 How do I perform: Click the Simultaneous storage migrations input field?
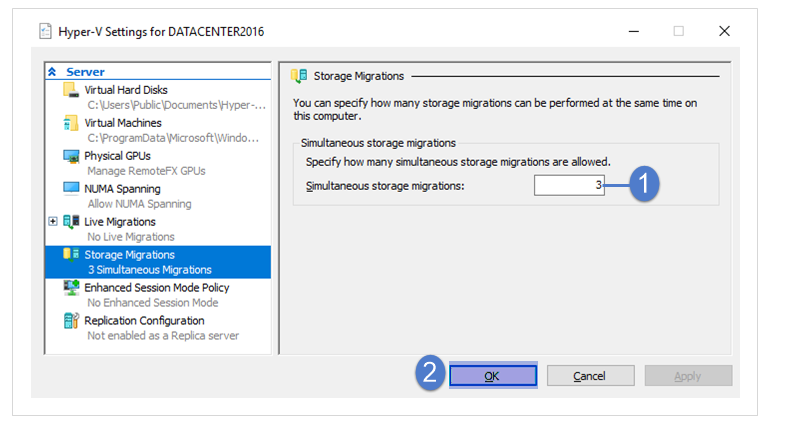[x=569, y=185]
